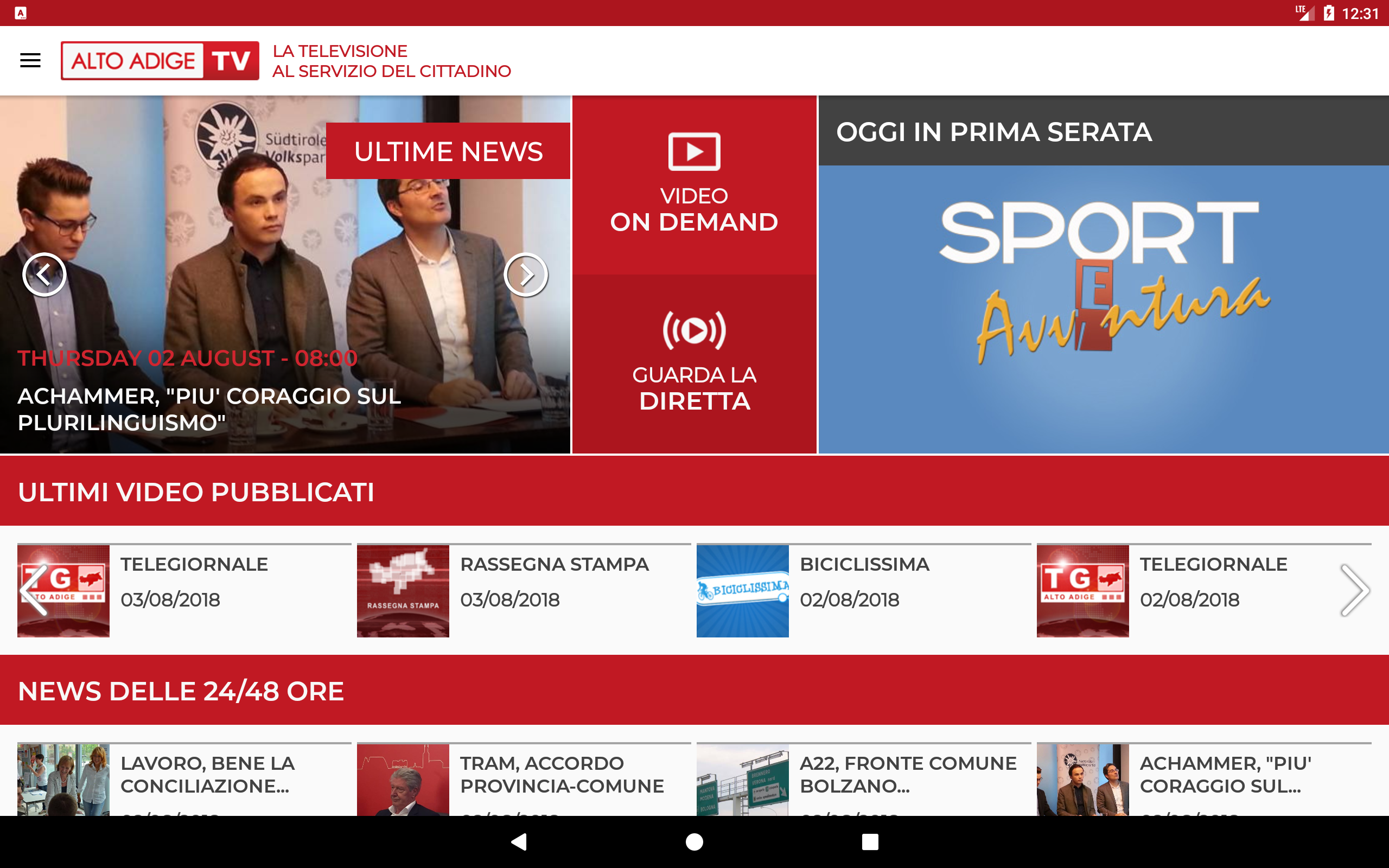Image resolution: width=1389 pixels, height=868 pixels.
Task: Open Sport e Avventura program banner
Action: [1103, 309]
